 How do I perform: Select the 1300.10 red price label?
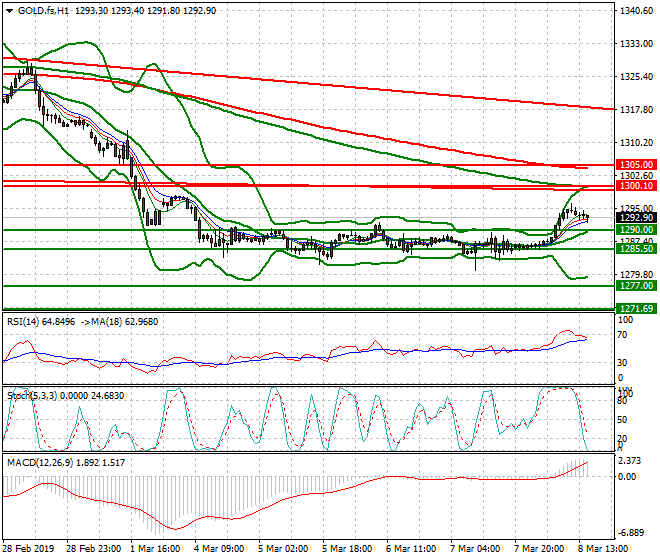click(x=636, y=186)
